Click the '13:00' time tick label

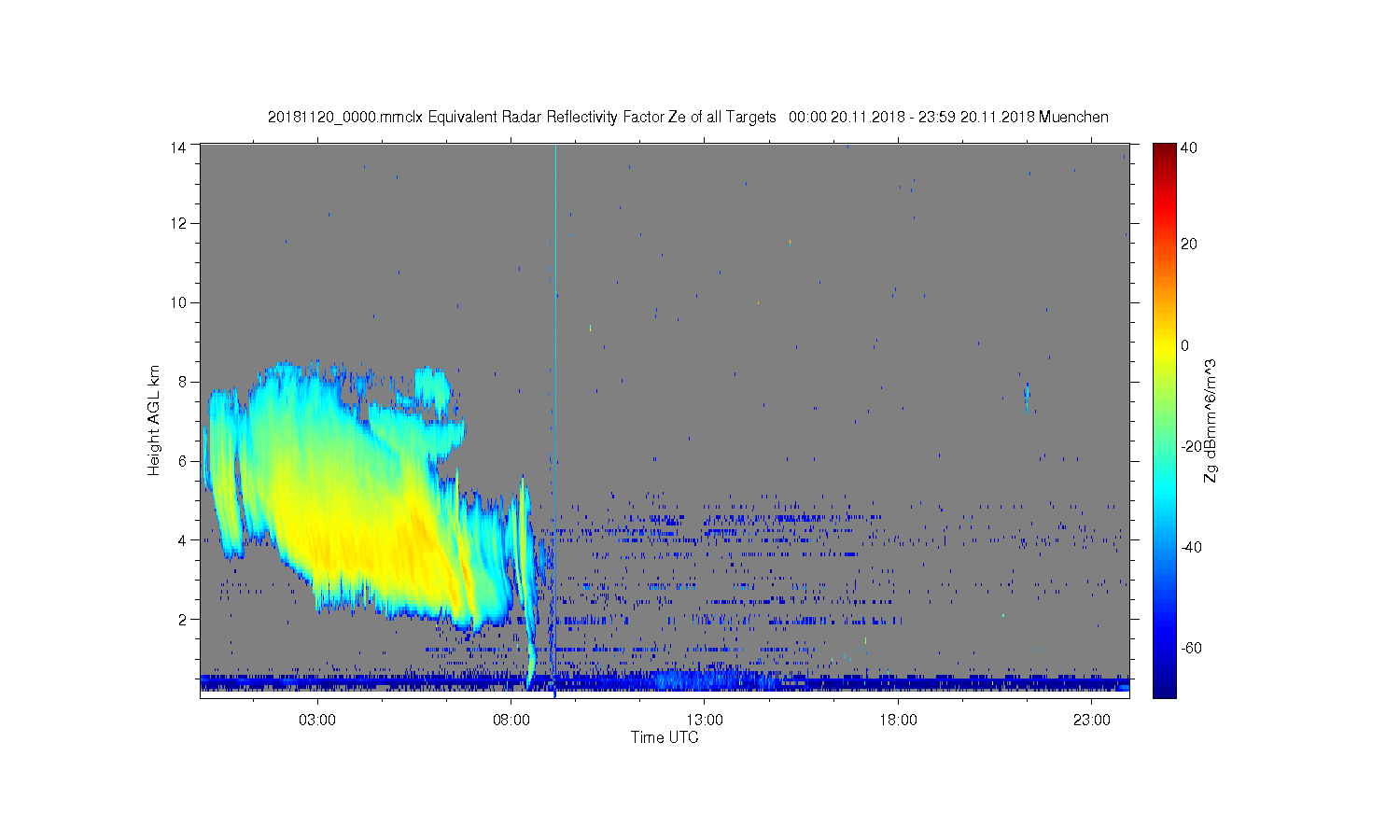[x=705, y=720]
